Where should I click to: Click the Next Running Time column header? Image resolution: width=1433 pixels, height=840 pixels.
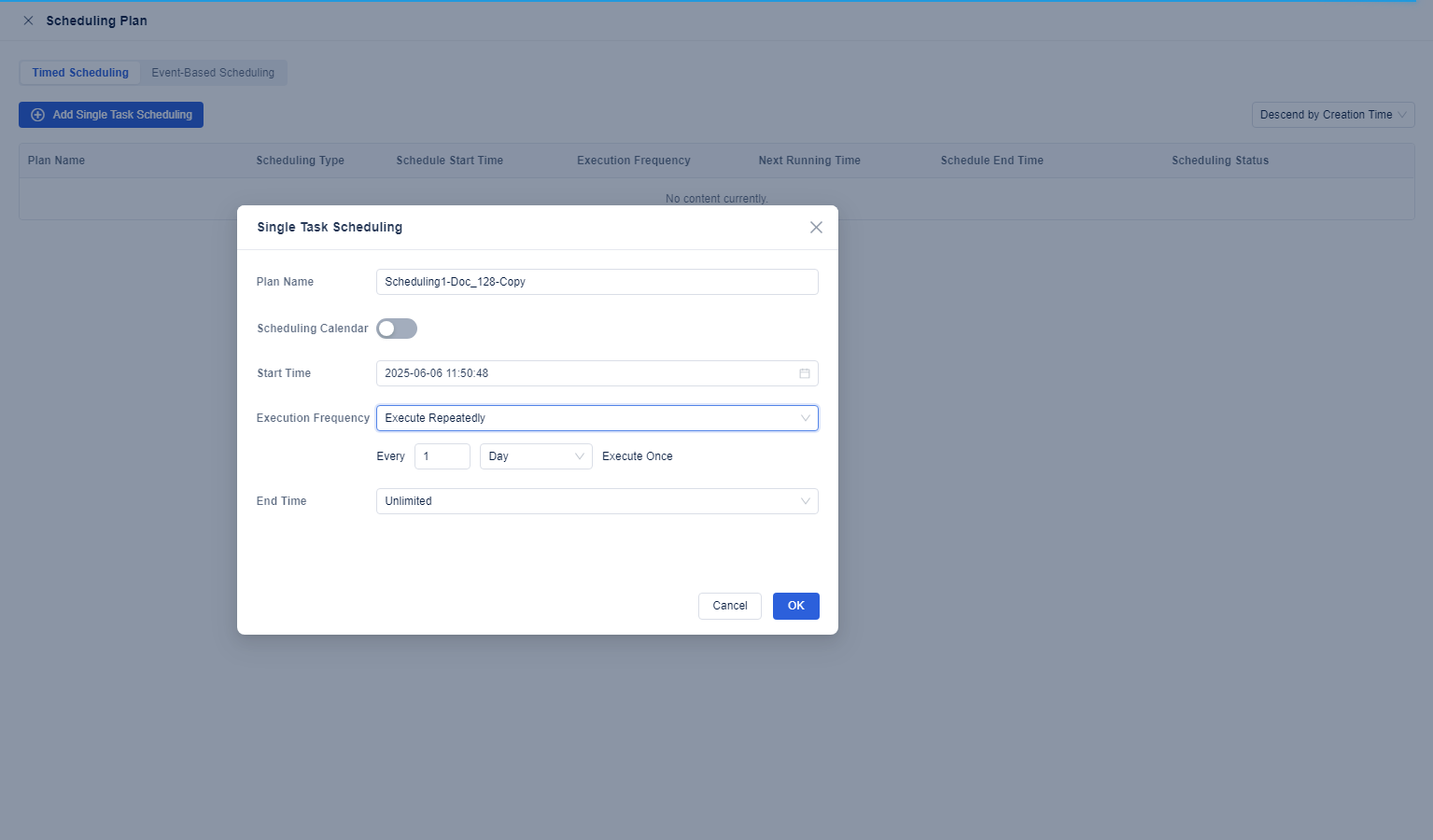click(809, 161)
